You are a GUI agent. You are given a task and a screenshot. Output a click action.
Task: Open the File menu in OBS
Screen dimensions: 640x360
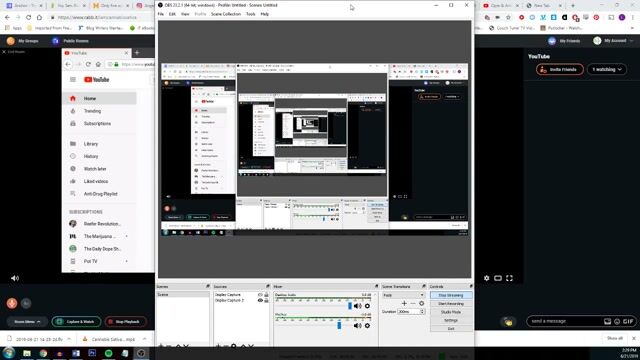coord(161,14)
